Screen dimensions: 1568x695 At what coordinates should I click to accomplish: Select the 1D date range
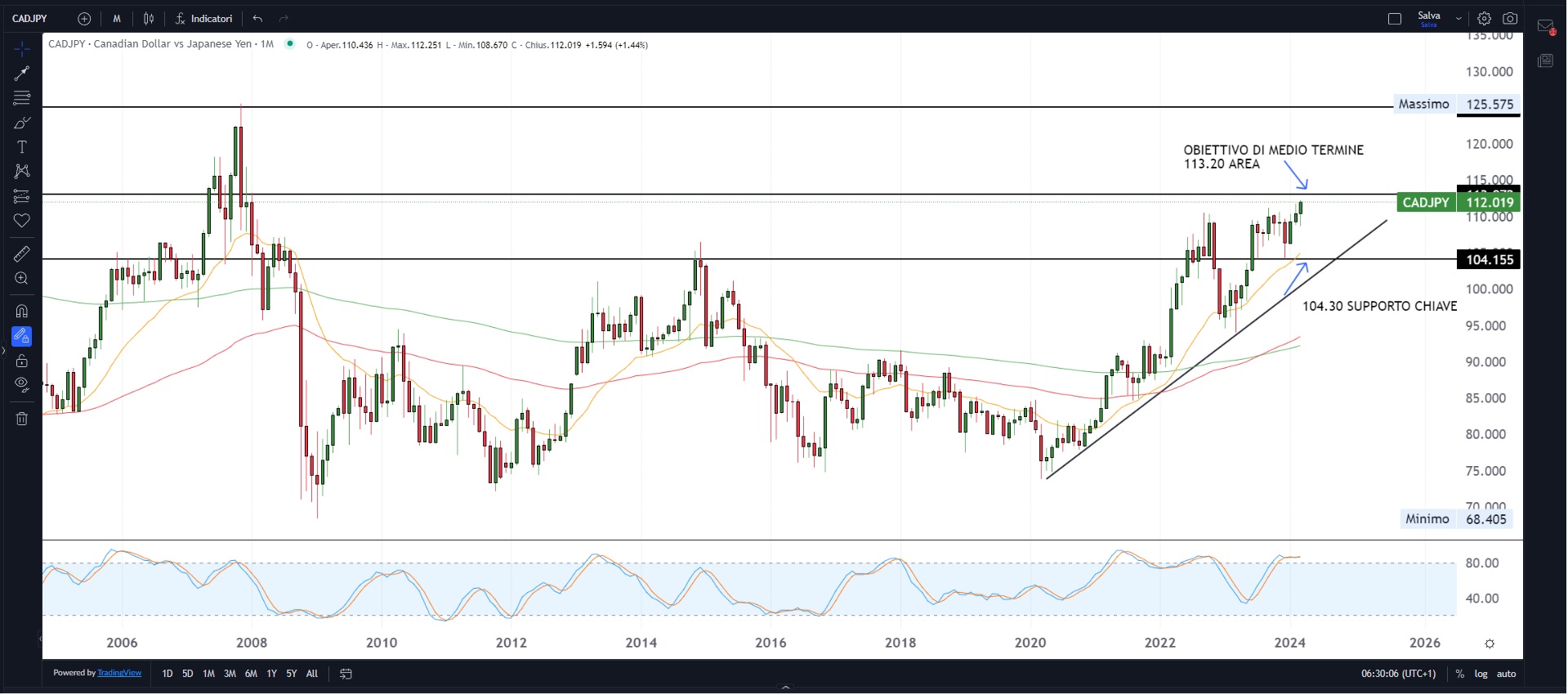[x=168, y=675]
